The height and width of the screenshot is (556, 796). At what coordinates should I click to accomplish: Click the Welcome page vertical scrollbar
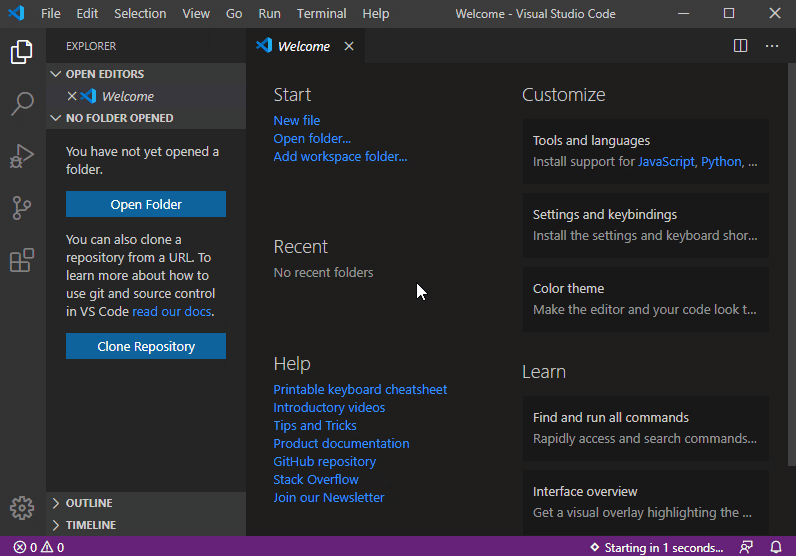pyautogui.click(x=791, y=264)
